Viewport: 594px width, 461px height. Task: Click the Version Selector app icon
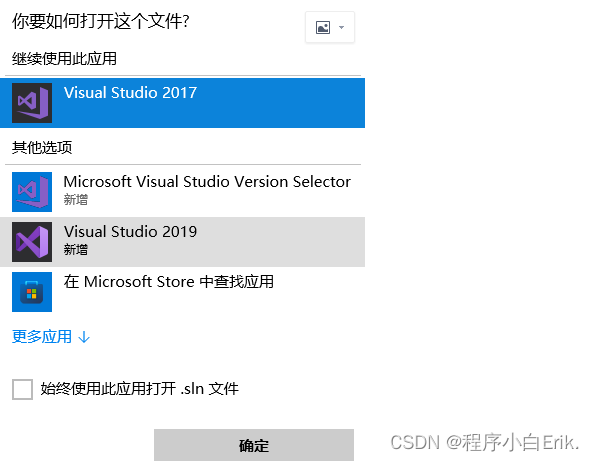pos(32,192)
